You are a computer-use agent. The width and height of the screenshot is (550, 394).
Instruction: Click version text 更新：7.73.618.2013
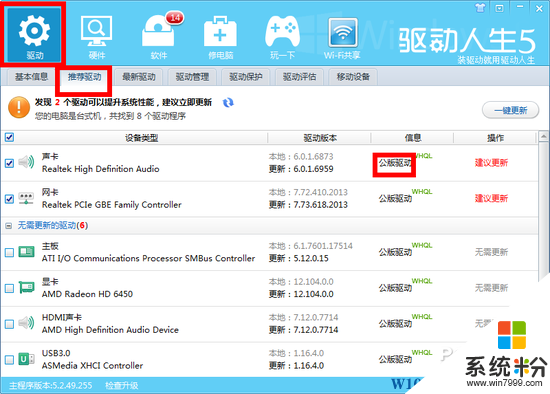point(308,205)
